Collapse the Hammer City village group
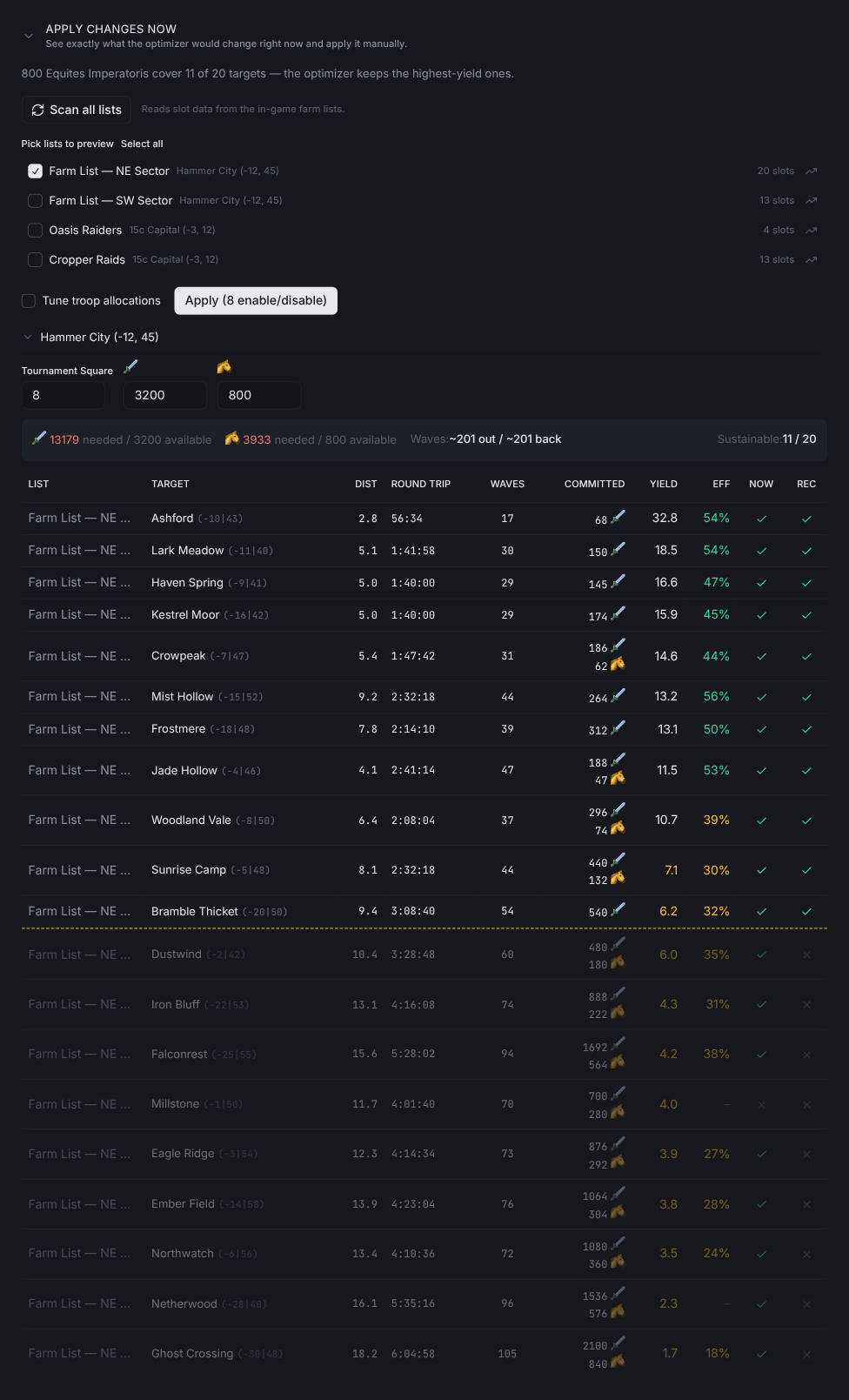This screenshot has height=1400, width=849. (28, 338)
